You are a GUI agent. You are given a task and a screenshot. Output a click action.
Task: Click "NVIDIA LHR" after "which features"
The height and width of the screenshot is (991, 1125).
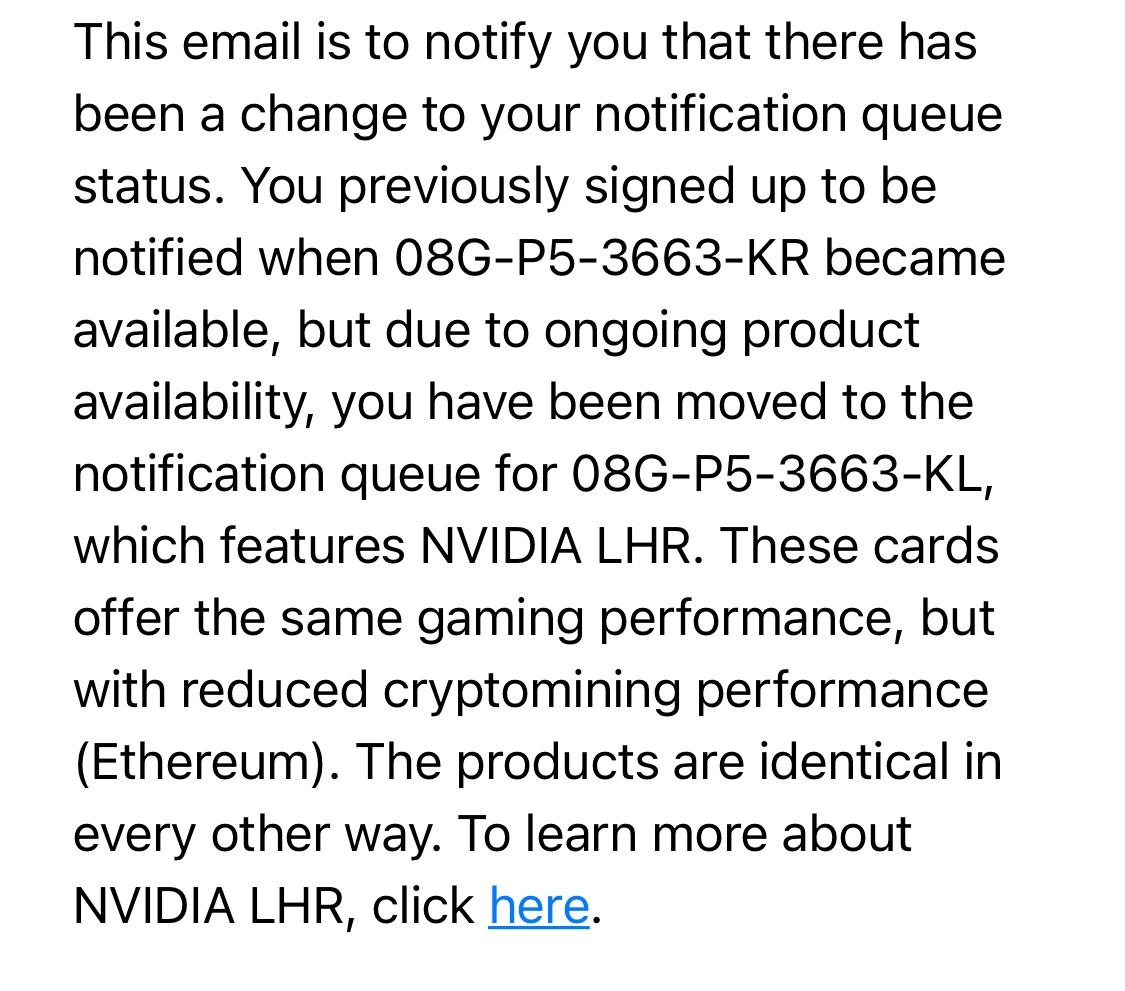click(x=555, y=545)
